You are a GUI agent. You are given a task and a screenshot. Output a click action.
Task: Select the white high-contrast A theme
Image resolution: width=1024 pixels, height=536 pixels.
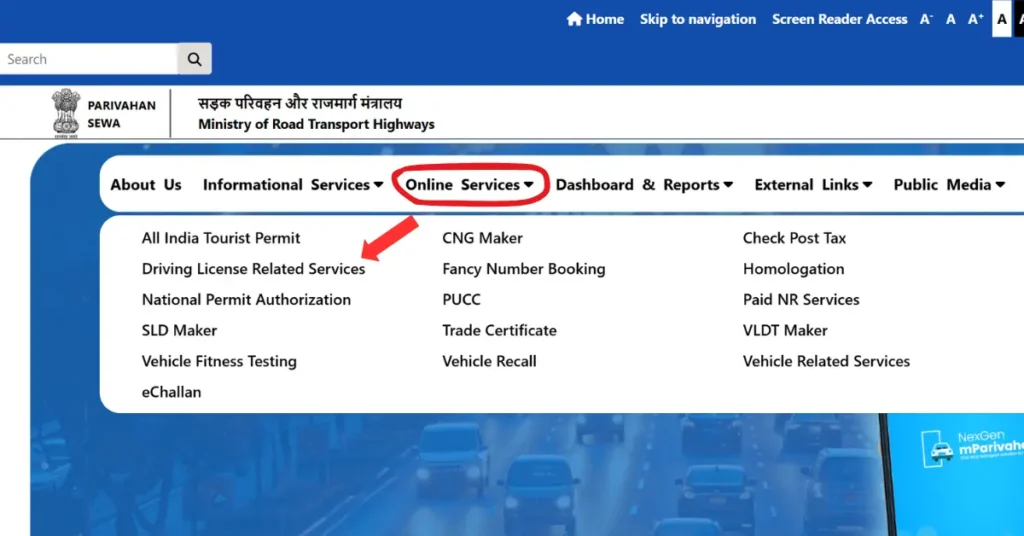pyautogui.click(x=1001, y=19)
